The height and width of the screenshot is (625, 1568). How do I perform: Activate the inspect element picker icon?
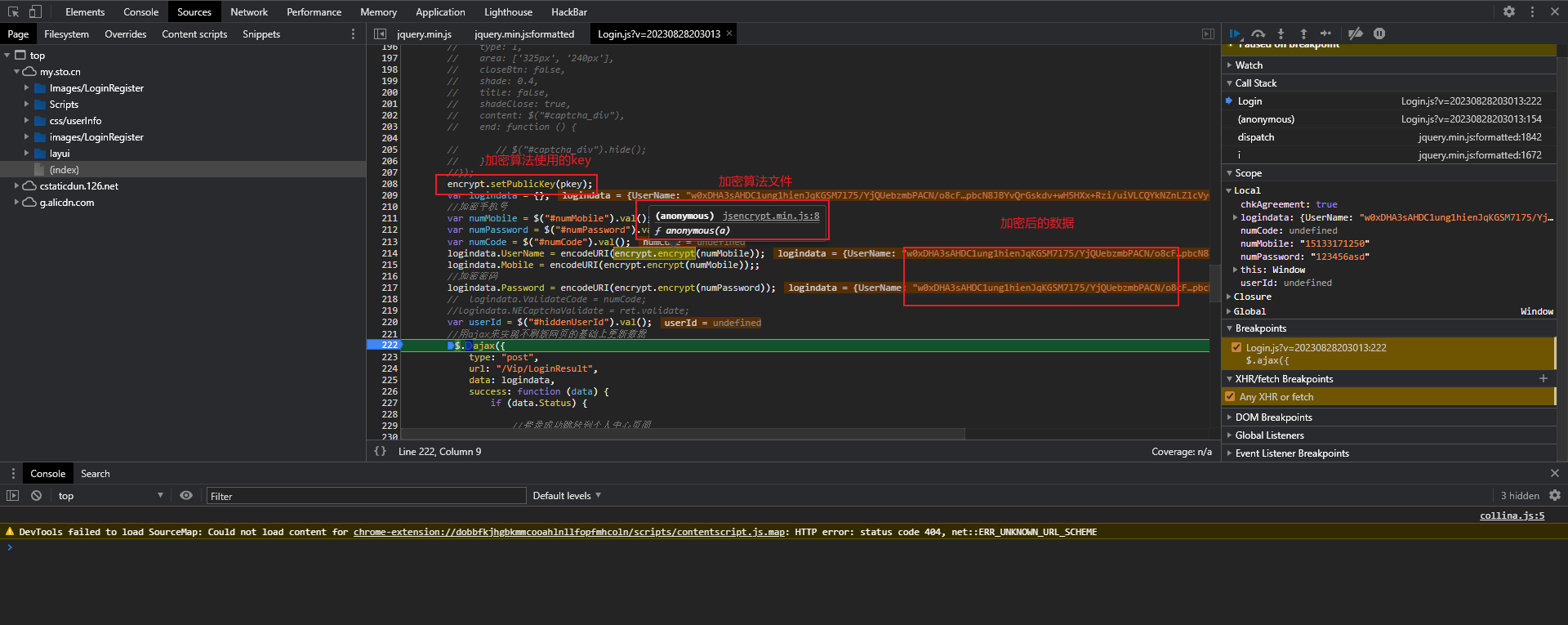13,11
